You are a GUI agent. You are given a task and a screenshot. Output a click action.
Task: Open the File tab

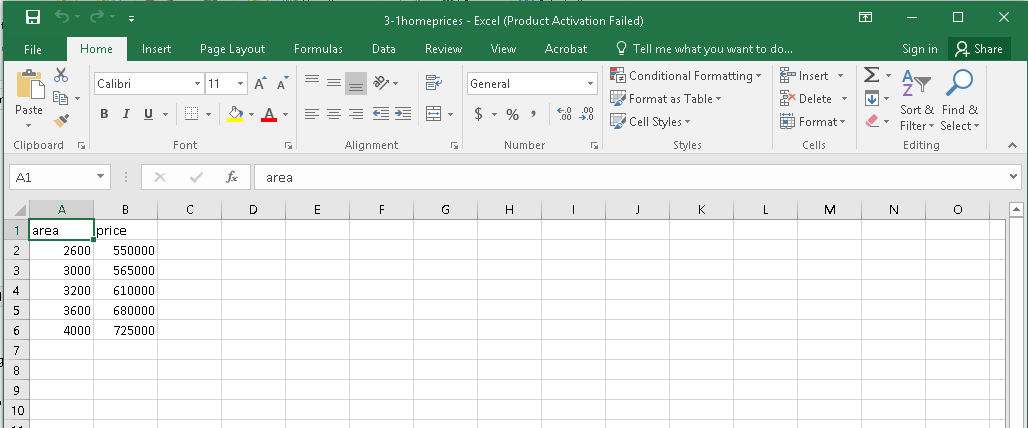pos(33,49)
